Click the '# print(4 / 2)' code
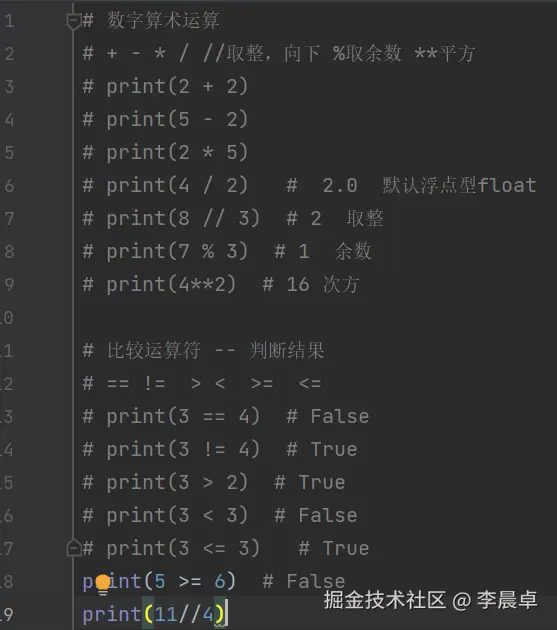The height and width of the screenshot is (630, 557). tap(165, 186)
